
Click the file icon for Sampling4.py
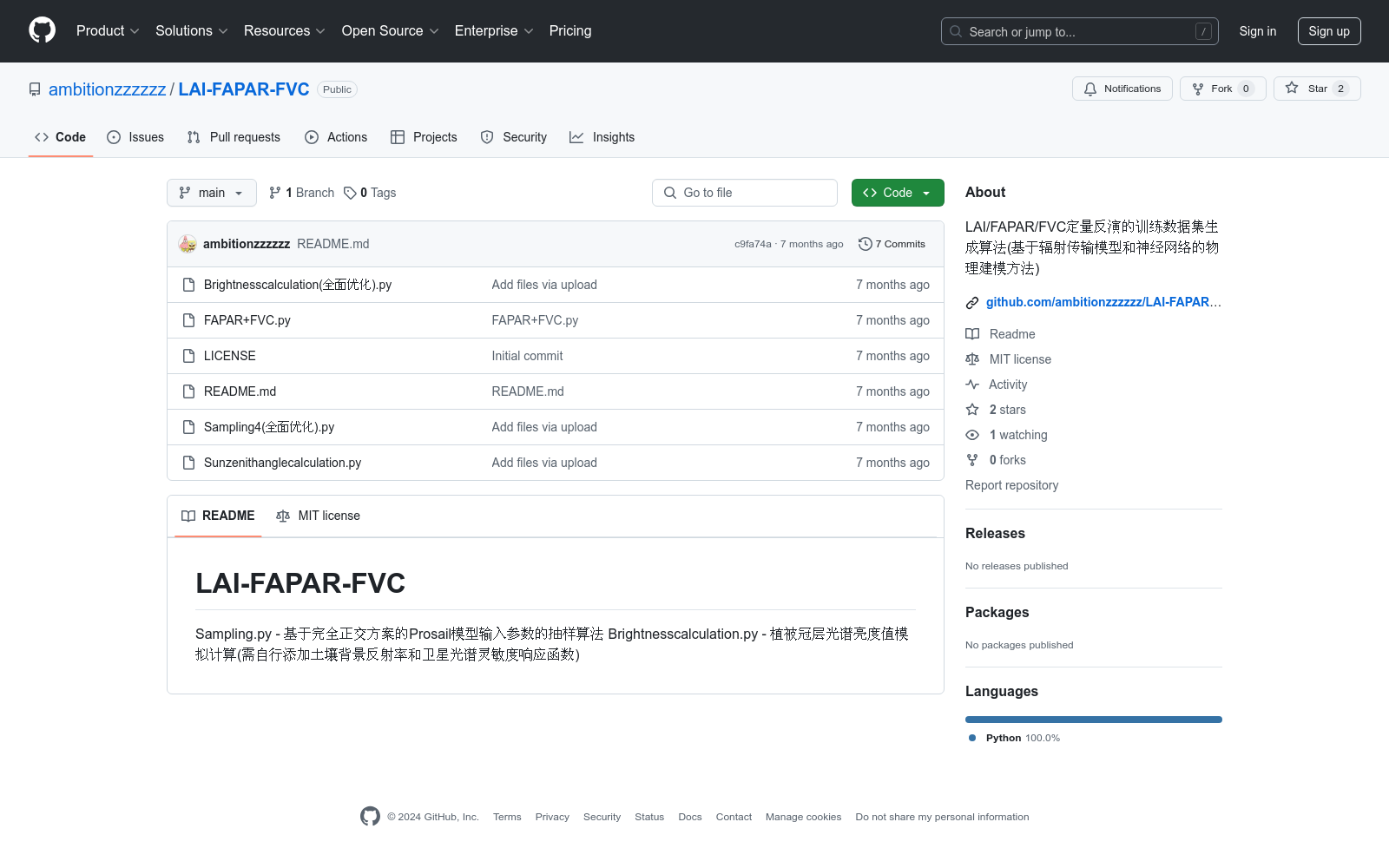188,427
